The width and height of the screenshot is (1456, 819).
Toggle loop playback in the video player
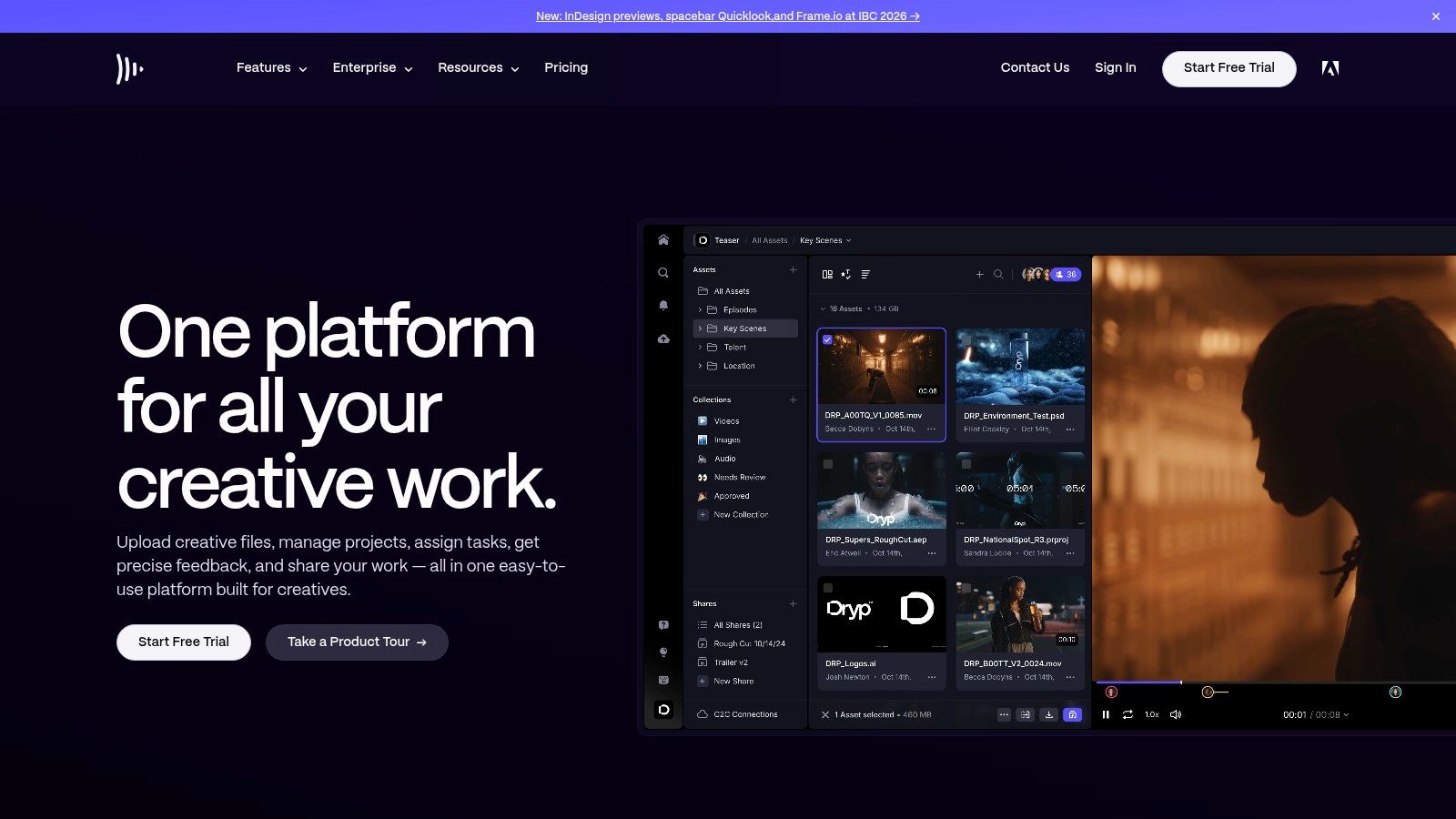(x=1127, y=714)
